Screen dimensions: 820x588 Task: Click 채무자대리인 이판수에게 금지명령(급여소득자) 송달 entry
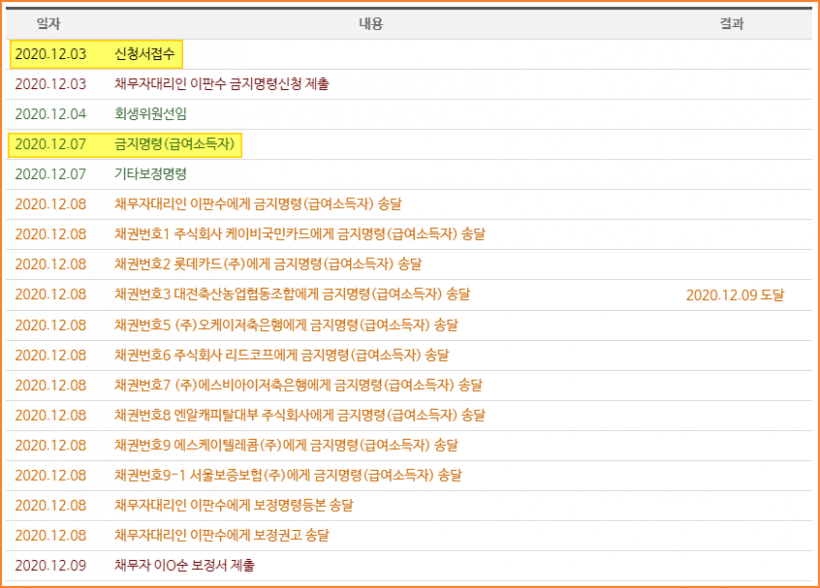click(x=258, y=204)
